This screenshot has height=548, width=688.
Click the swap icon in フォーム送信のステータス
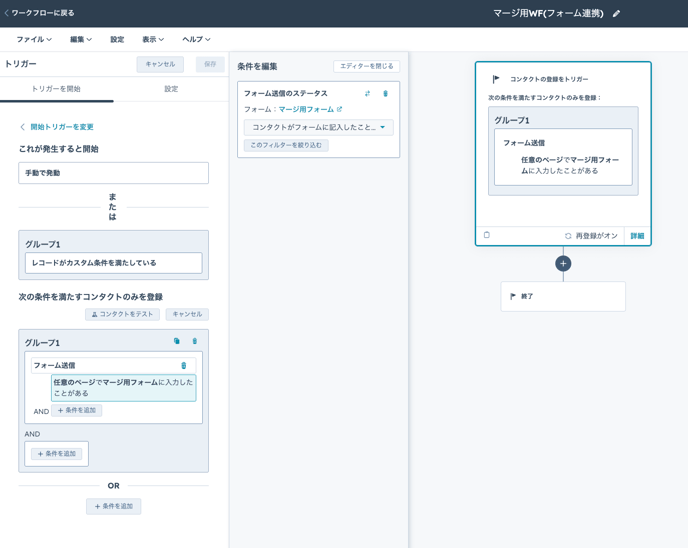click(368, 94)
